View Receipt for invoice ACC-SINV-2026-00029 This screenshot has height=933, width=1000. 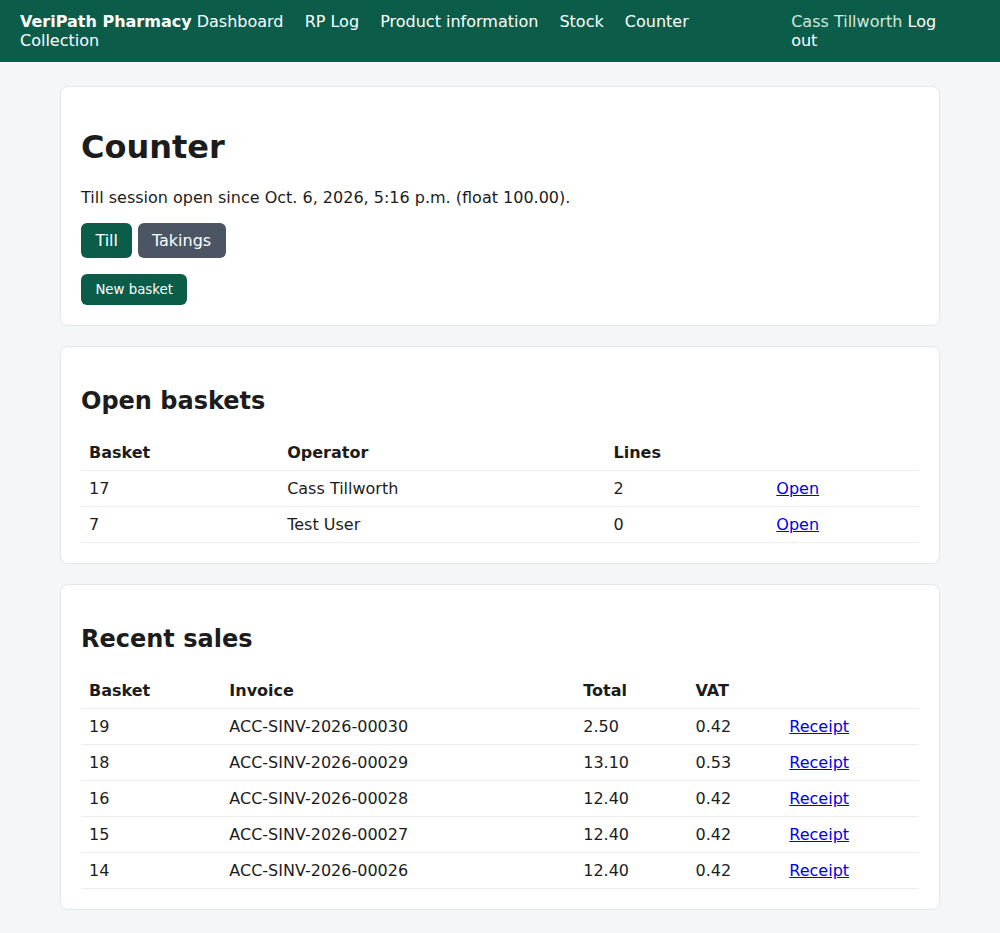819,762
